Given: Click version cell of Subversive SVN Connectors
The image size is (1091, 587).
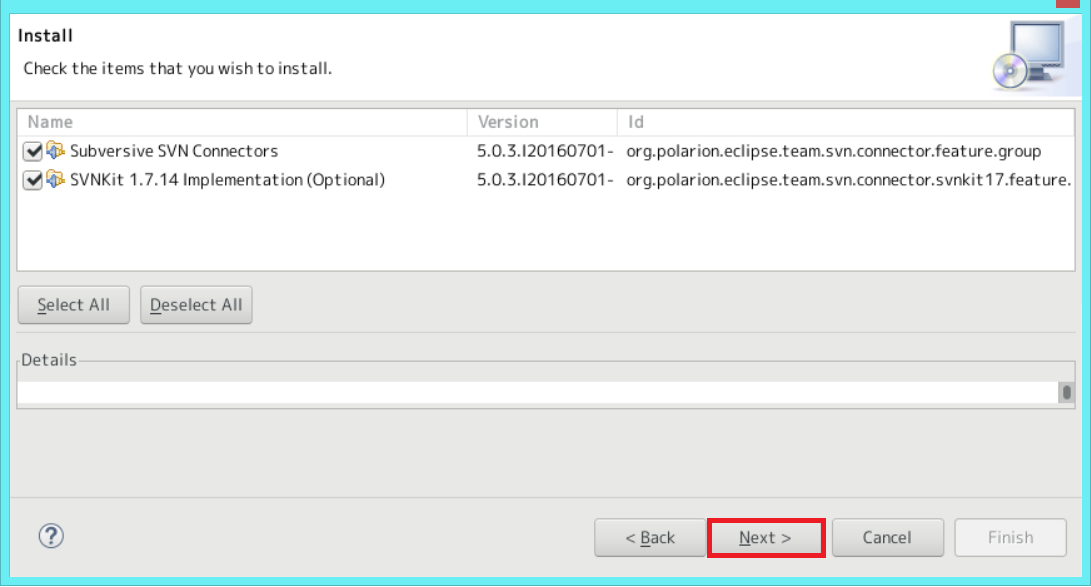Looking at the screenshot, I should 545,151.
